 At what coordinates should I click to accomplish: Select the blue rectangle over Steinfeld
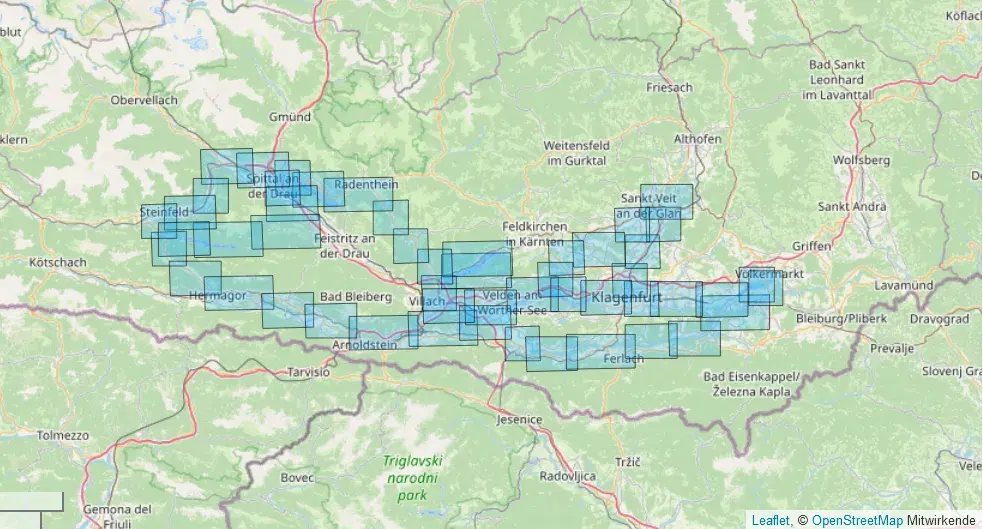(x=159, y=221)
